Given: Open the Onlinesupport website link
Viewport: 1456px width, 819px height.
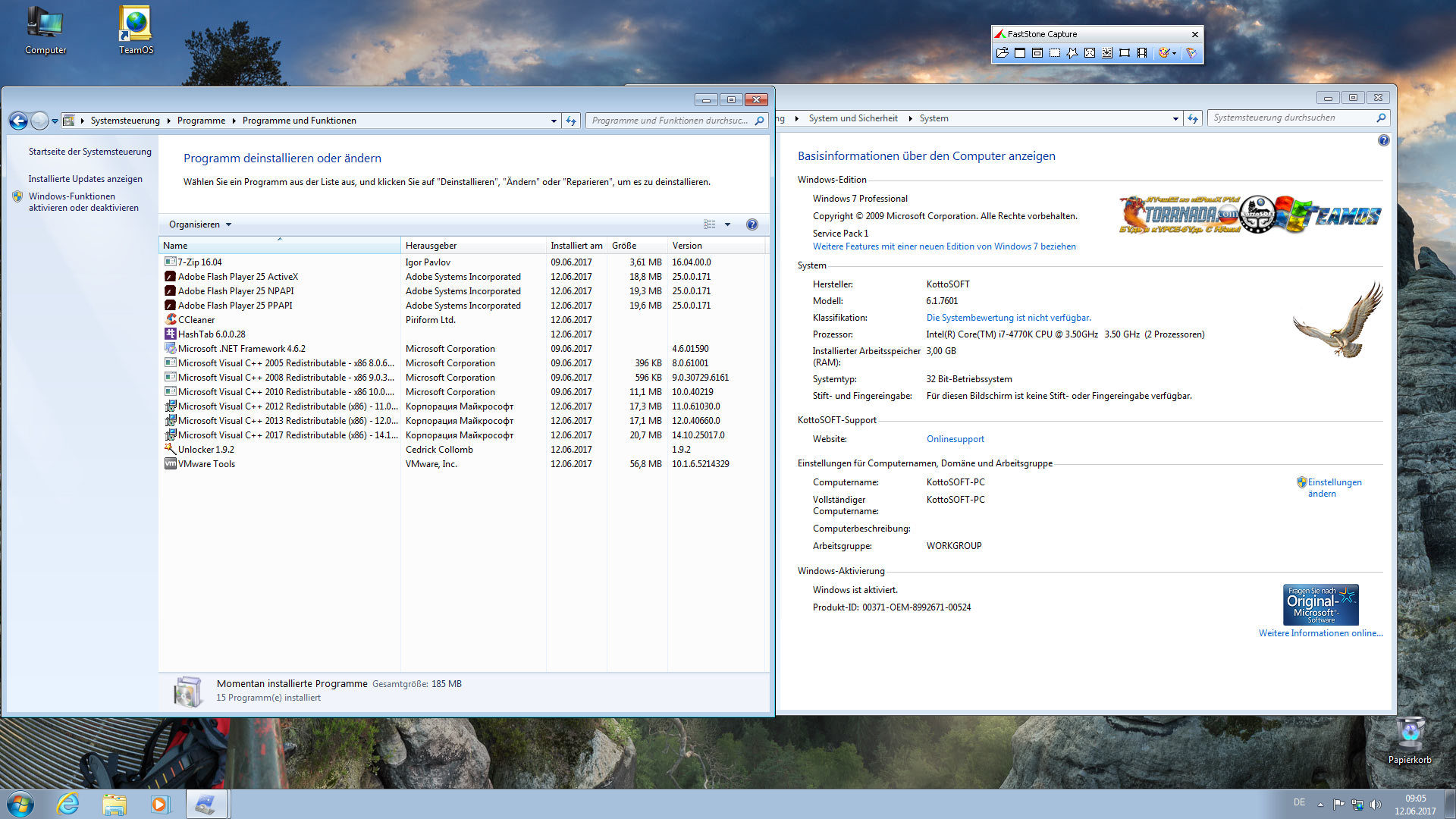Looking at the screenshot, I should (955, 439).
